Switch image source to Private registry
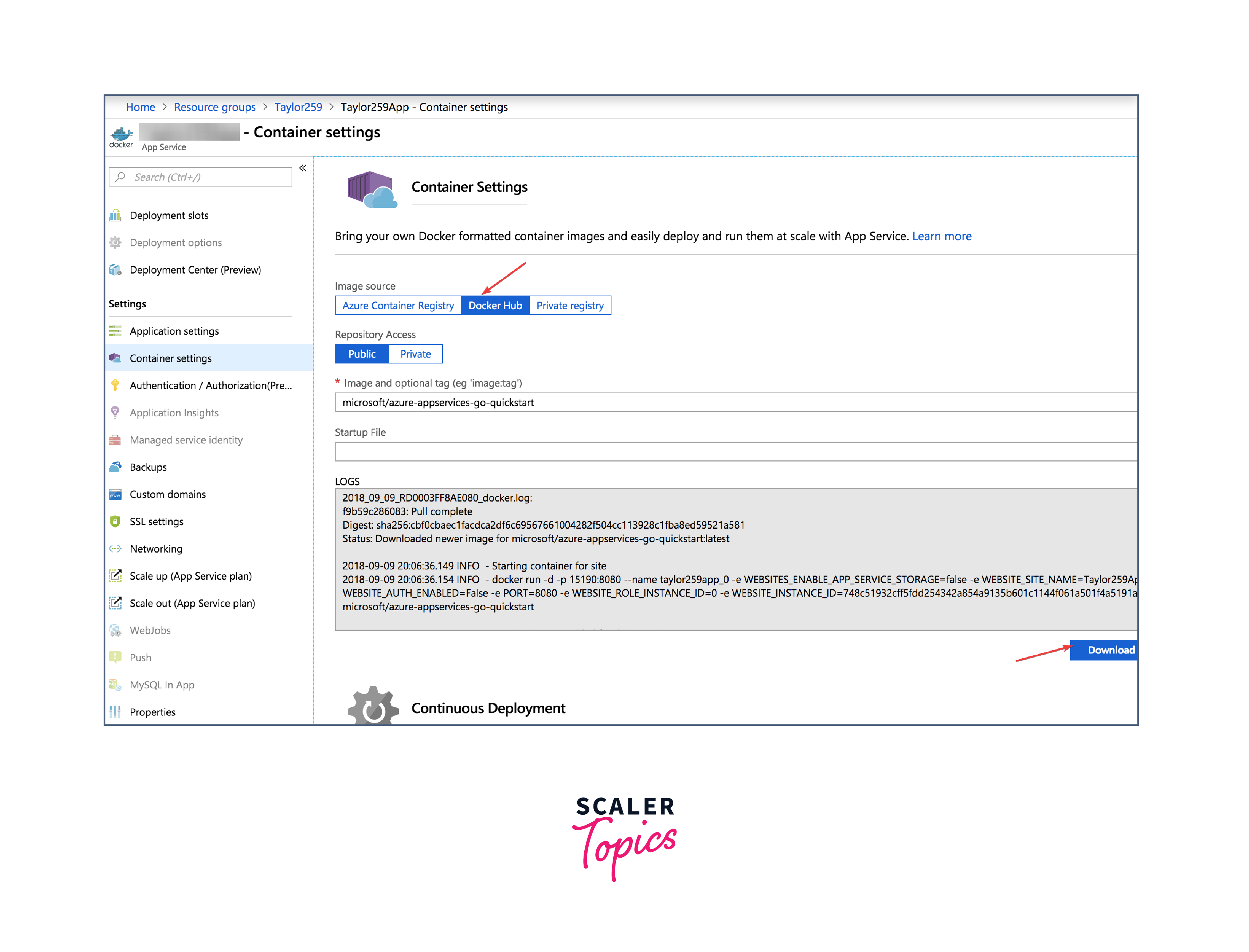 570,305
